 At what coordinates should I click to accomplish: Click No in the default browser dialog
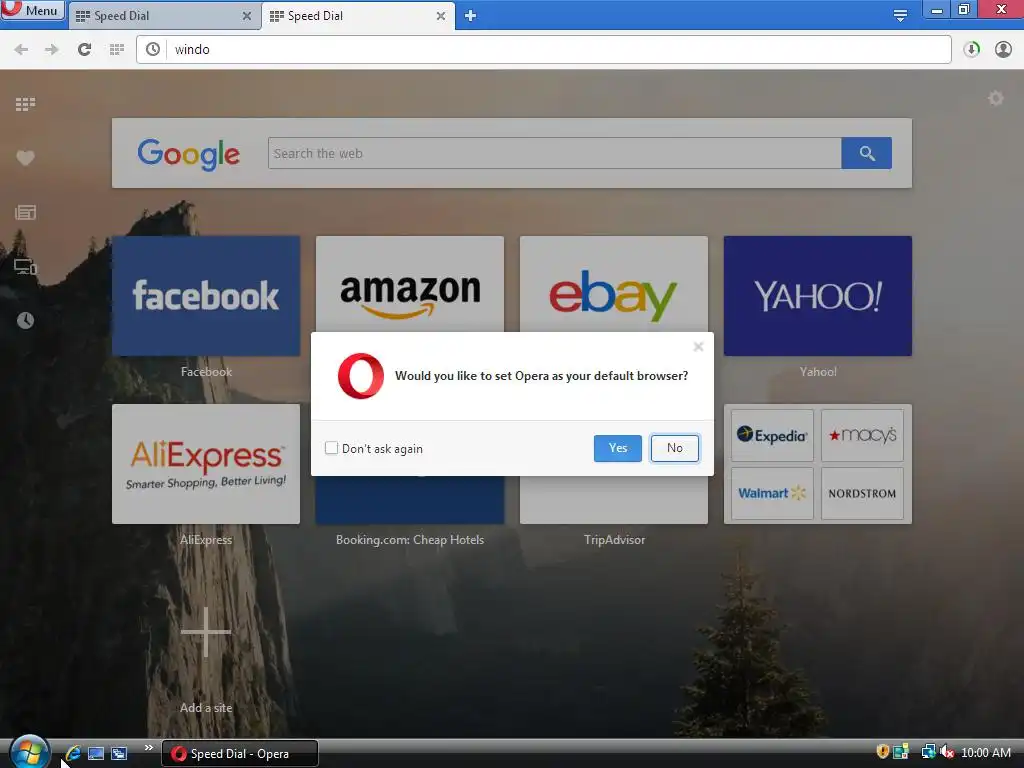pos(675,448)
